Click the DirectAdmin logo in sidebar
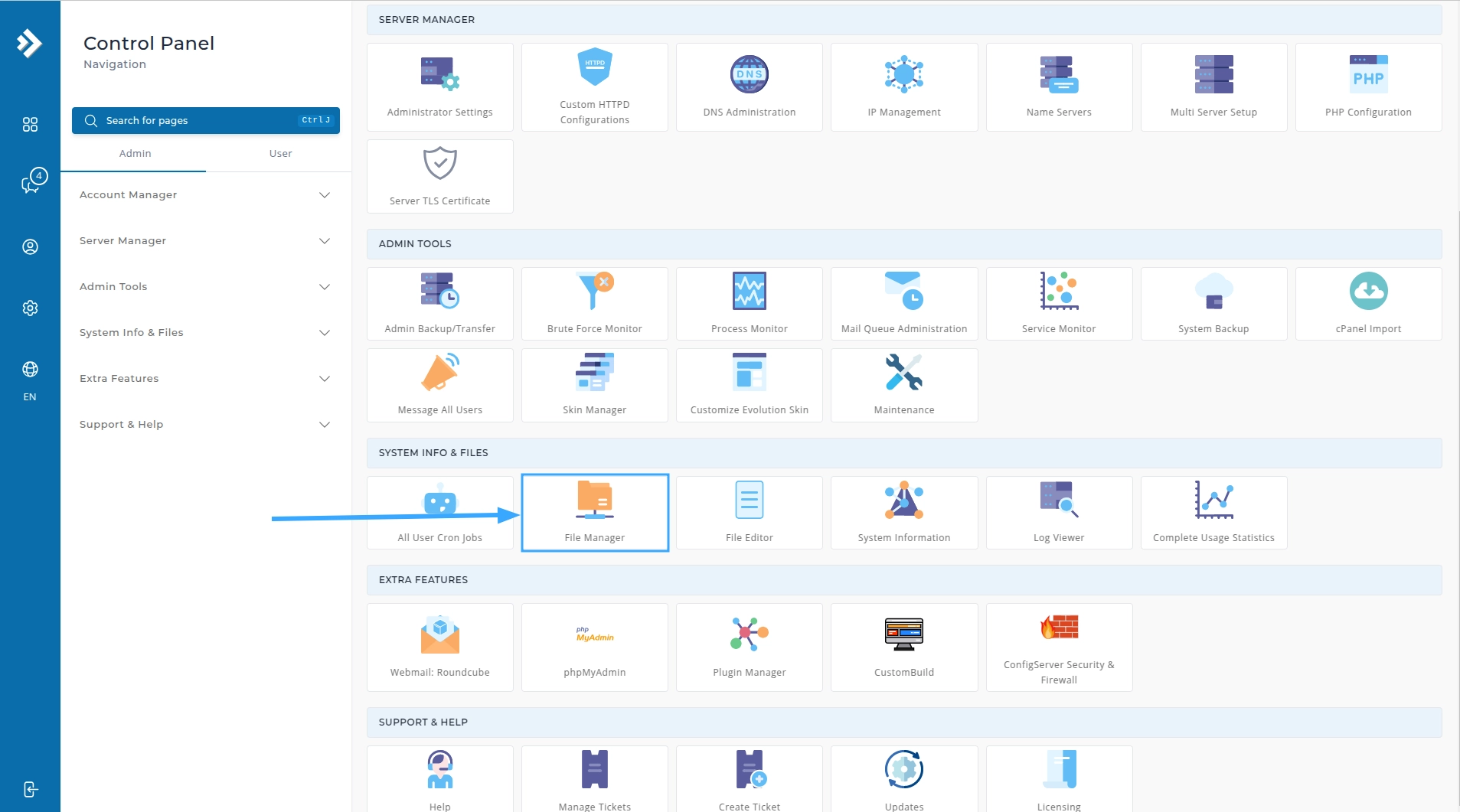The width and height of the screenshot is (1460, 812). click(x=30, y=43)
